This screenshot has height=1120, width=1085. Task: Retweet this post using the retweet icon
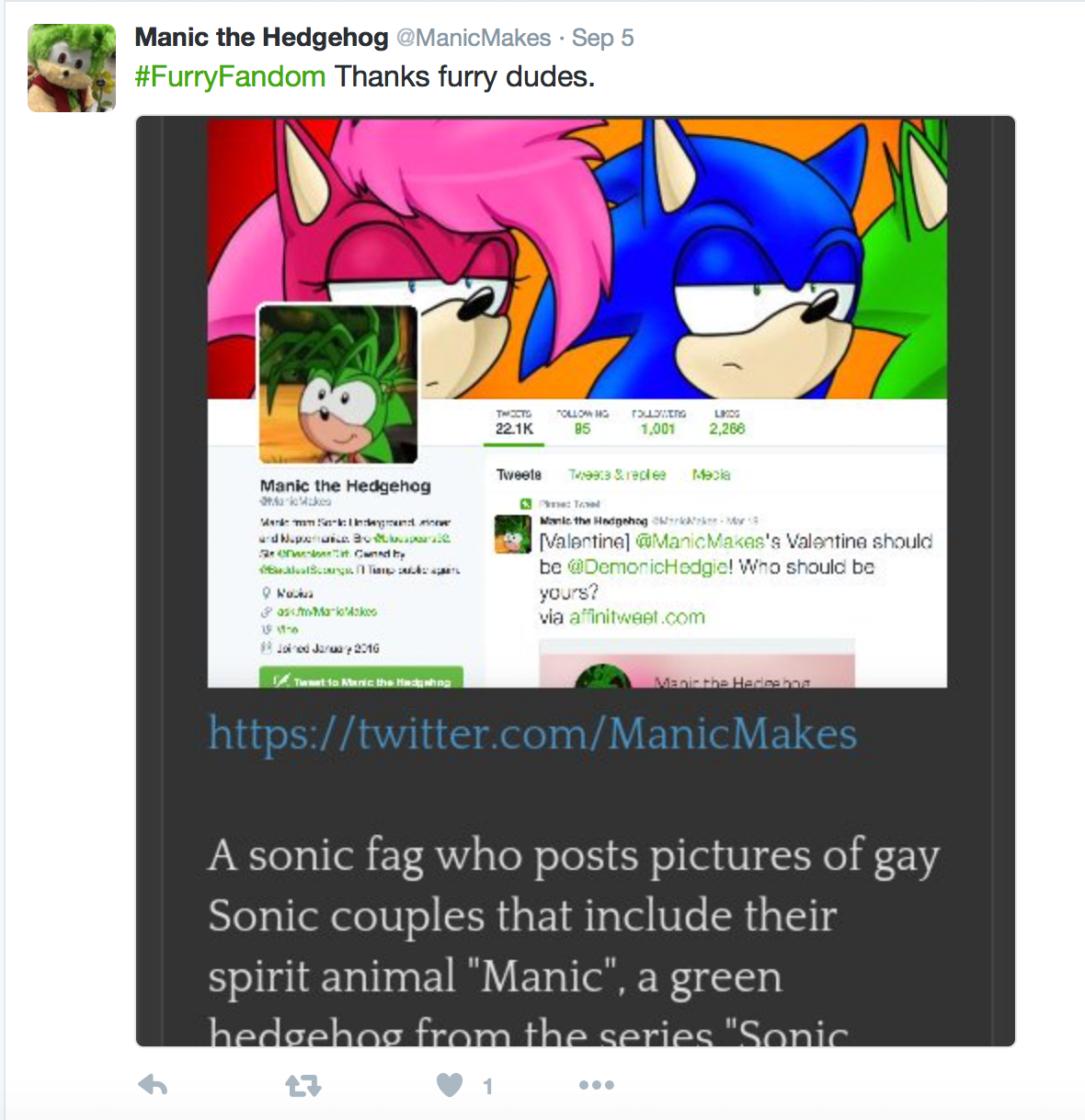(303, 1087)
